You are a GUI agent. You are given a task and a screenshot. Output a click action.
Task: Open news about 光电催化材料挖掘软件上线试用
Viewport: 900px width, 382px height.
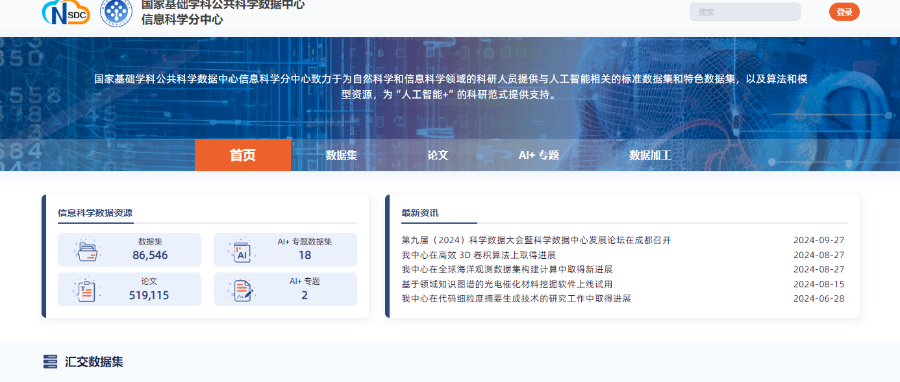507,284
